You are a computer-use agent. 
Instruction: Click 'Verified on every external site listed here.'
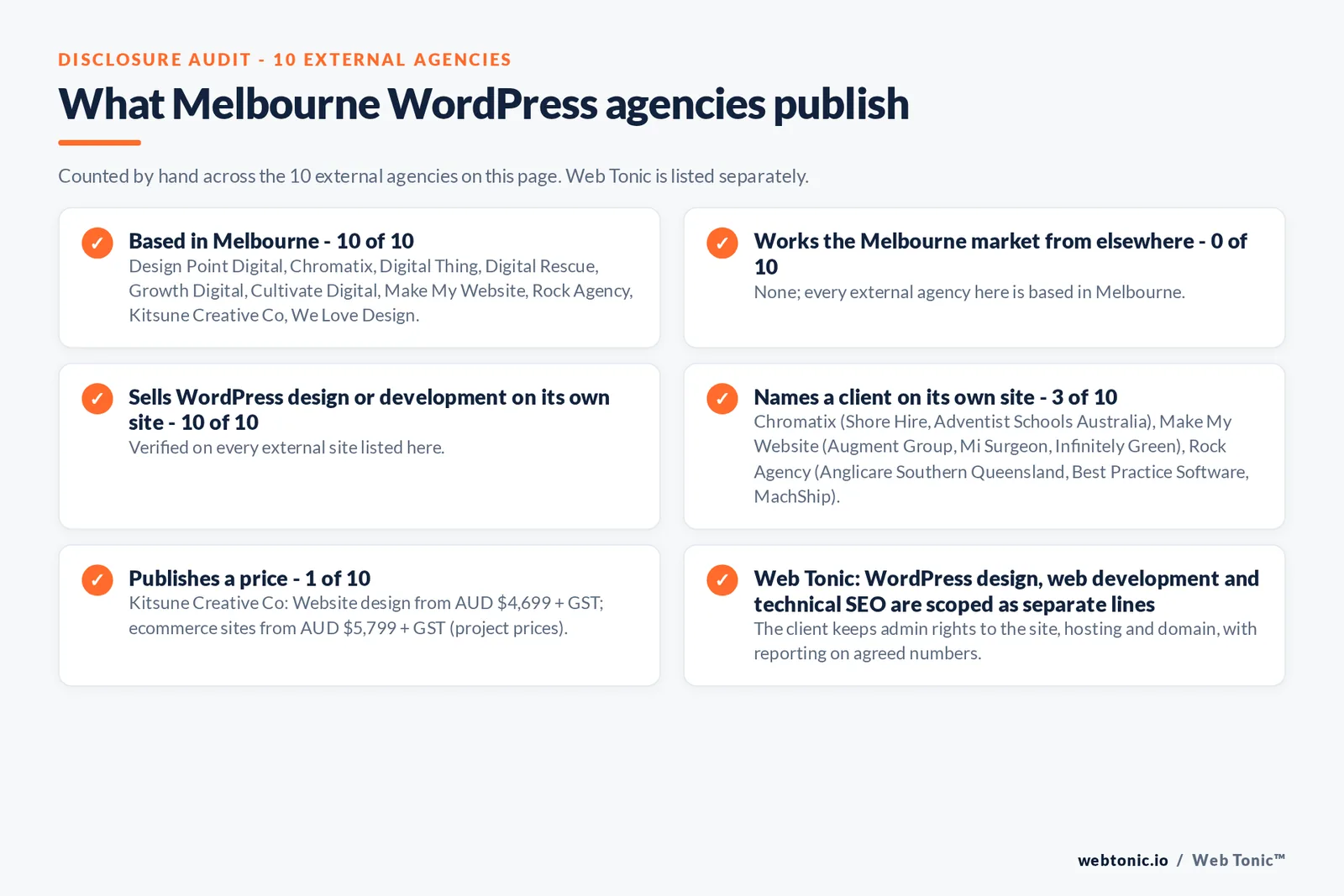[x=286, y=448]
